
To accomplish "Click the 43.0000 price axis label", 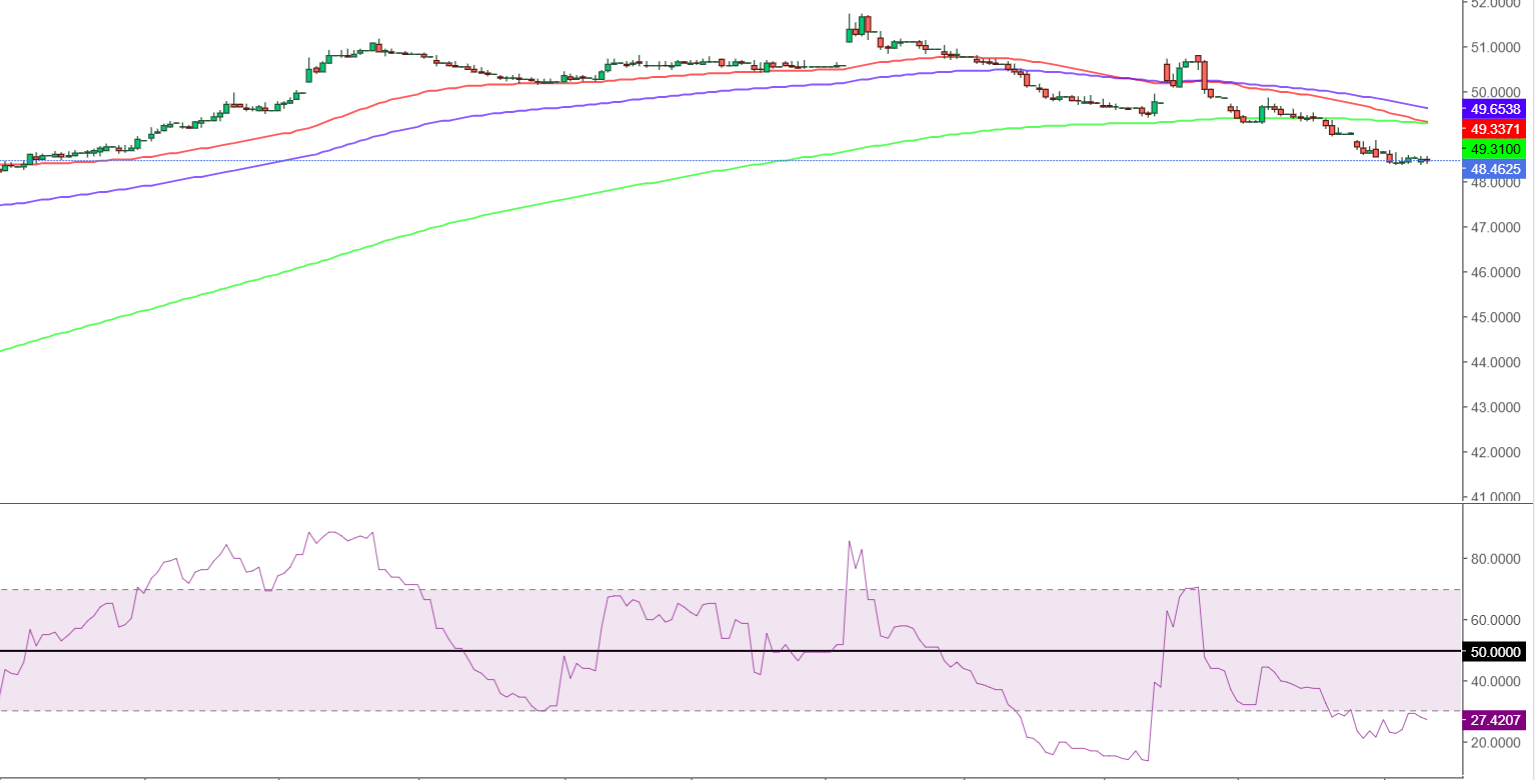I will tap(1496, 407).
